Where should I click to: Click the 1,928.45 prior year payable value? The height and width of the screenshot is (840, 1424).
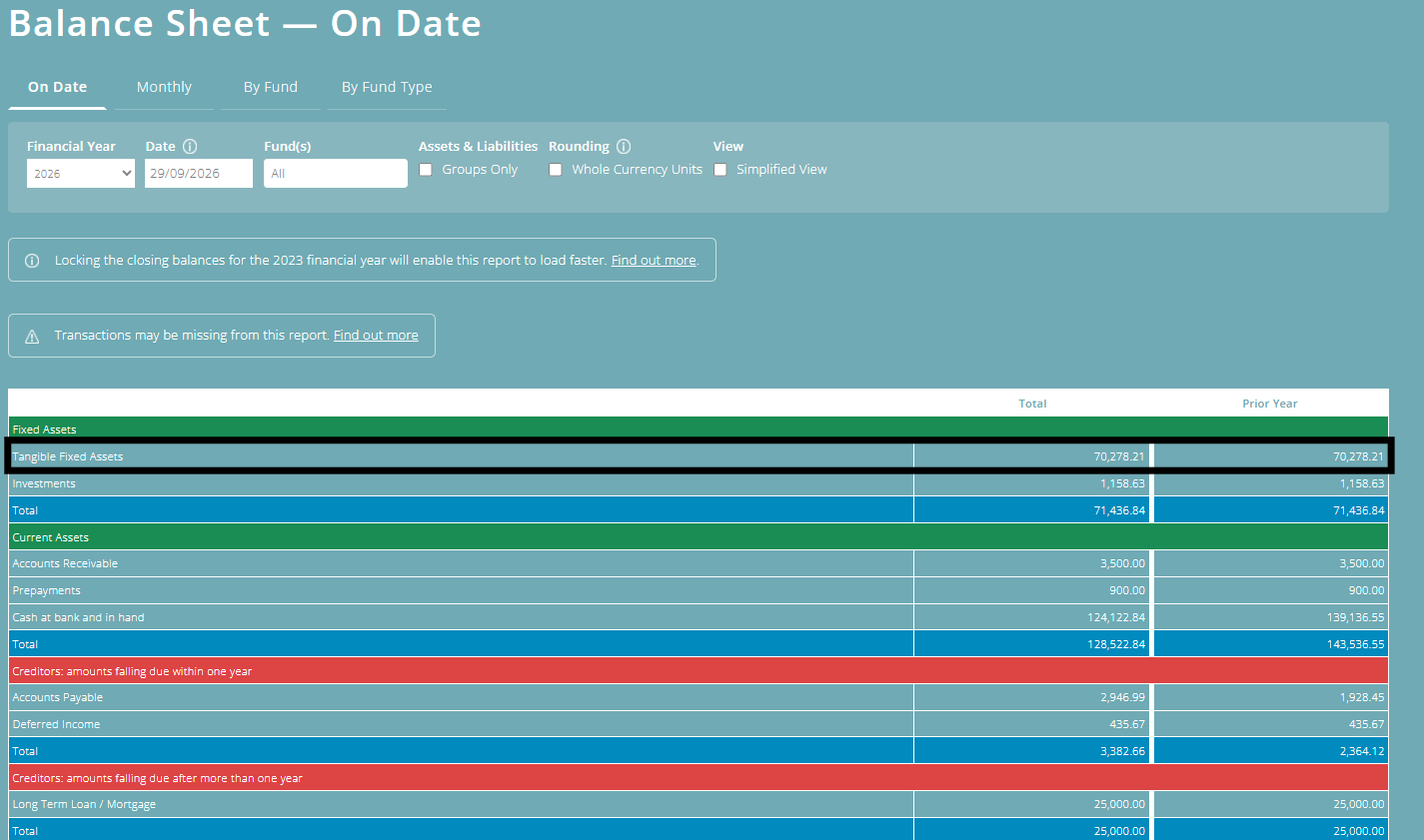pyautogui.click(x=1362, y=697)
